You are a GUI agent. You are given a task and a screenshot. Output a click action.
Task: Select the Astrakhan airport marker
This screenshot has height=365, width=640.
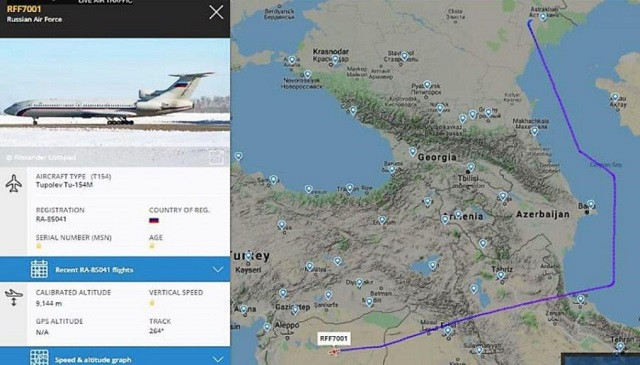coord(543,17)
